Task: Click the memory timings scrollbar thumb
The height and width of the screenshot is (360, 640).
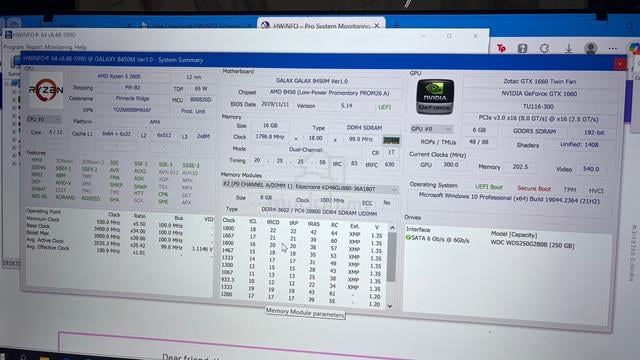Action: (x=391, y=257)
